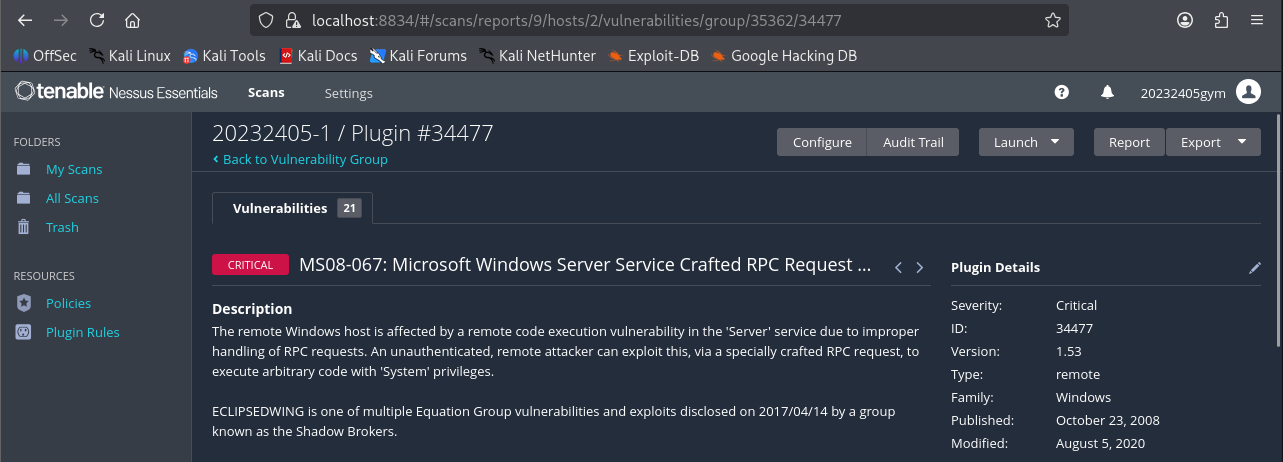Screen dimensions: 1283x462
Task: Open the Launch dropdown
Action: [x=1026, y=142]
